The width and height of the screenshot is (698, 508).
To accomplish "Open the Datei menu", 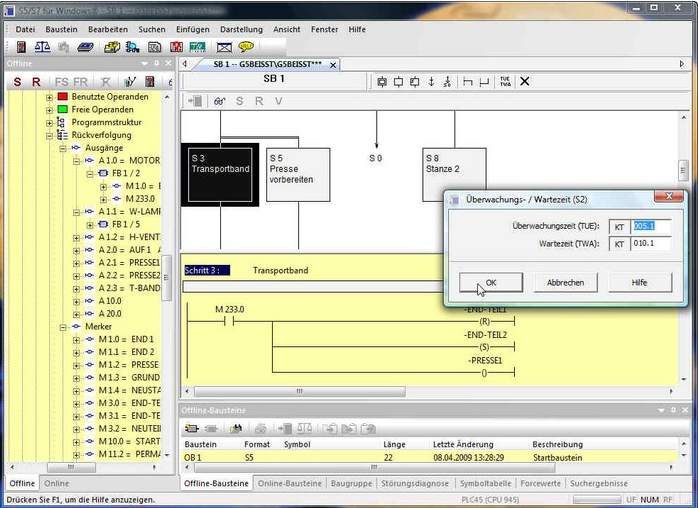I will (25, 29).
